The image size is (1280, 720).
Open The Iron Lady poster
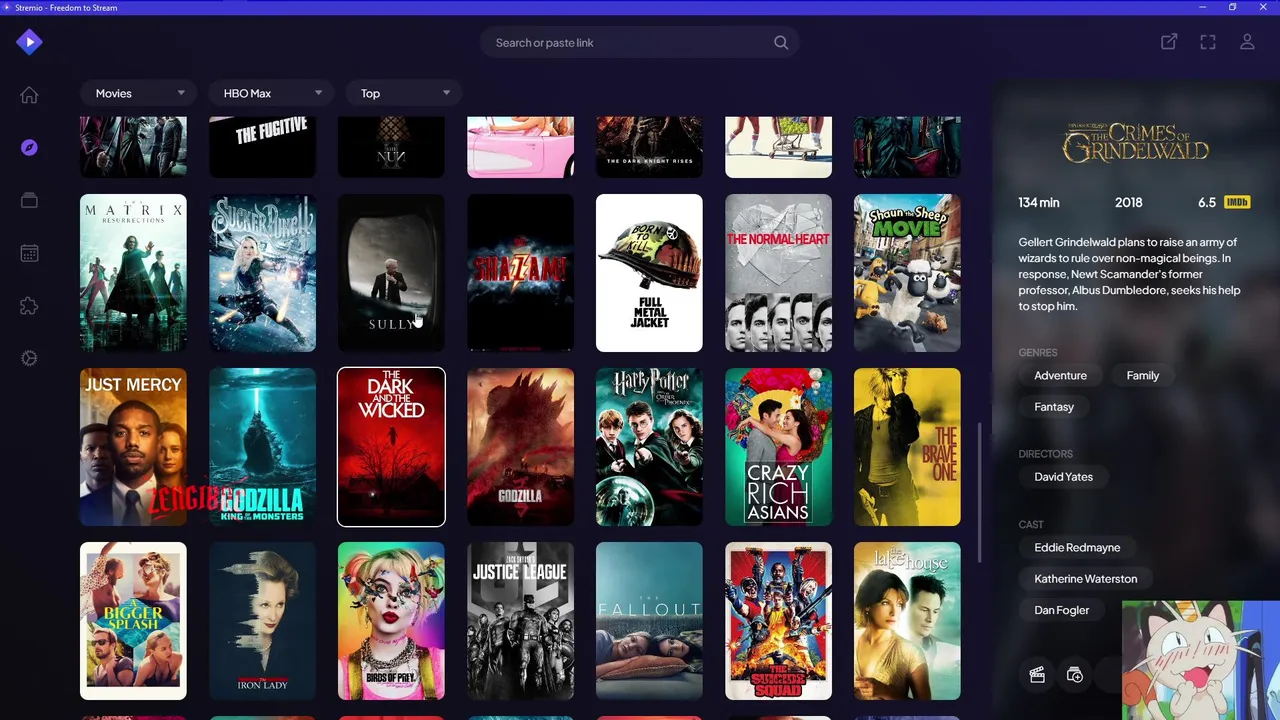point(262,621)
